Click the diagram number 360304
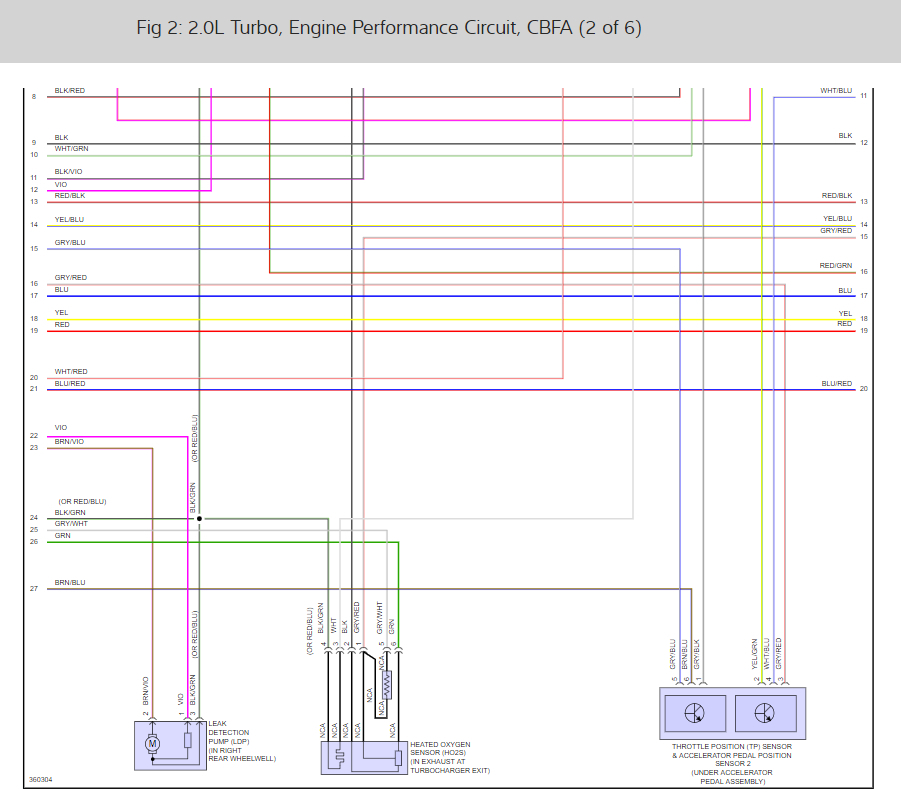901x809 pixels. point(41,780)
